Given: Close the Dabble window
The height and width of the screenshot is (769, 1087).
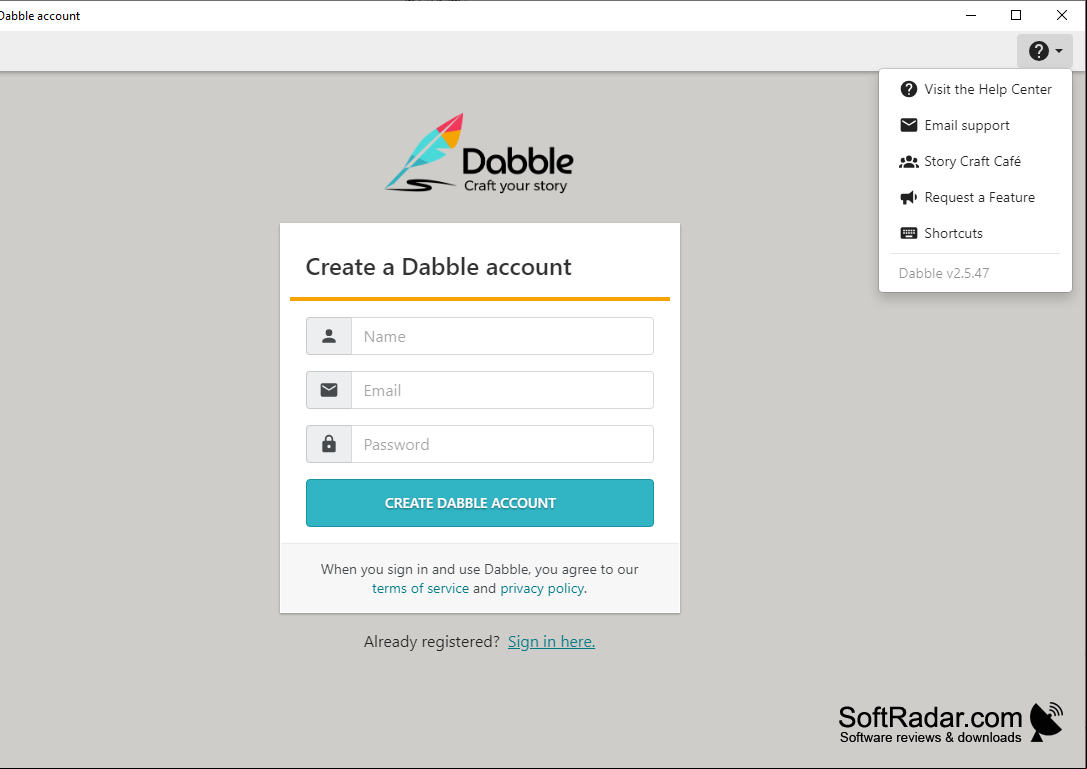Looking at the screenshot, I should tap(1061, 15).
